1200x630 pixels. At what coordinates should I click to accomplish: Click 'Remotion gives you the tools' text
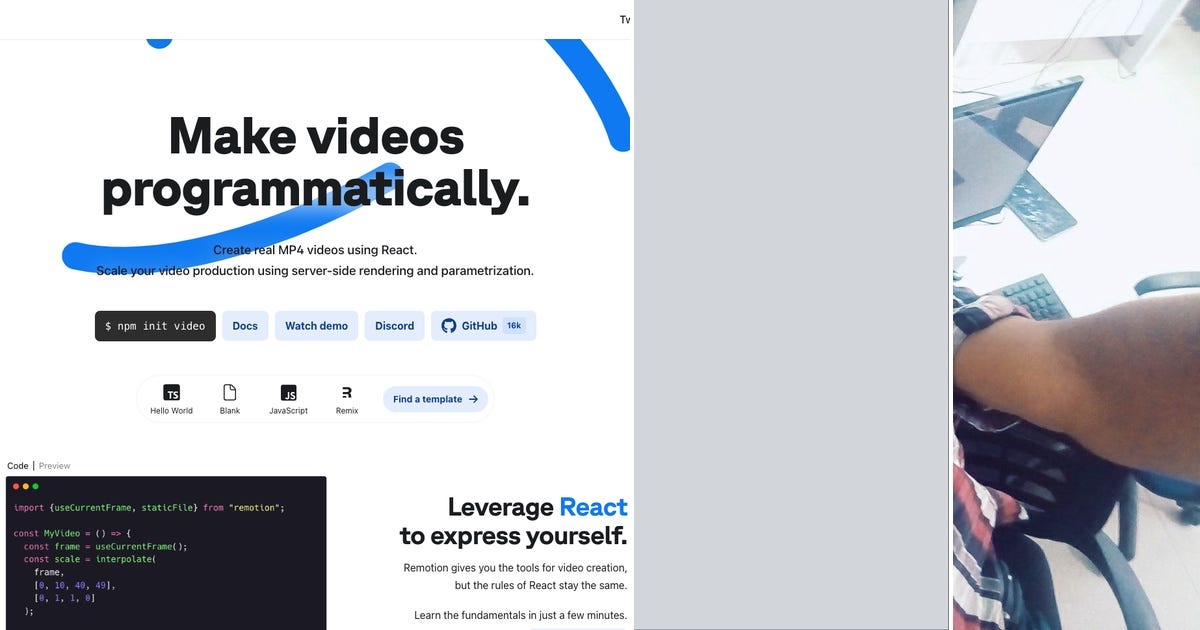pos(515,568)
